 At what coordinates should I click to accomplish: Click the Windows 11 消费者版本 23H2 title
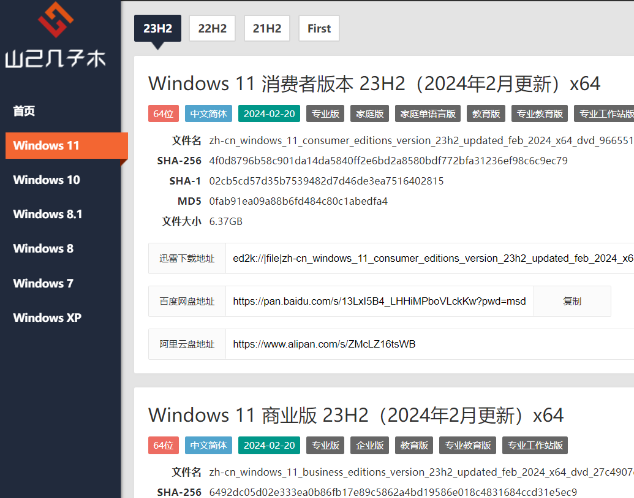point(374,84)
